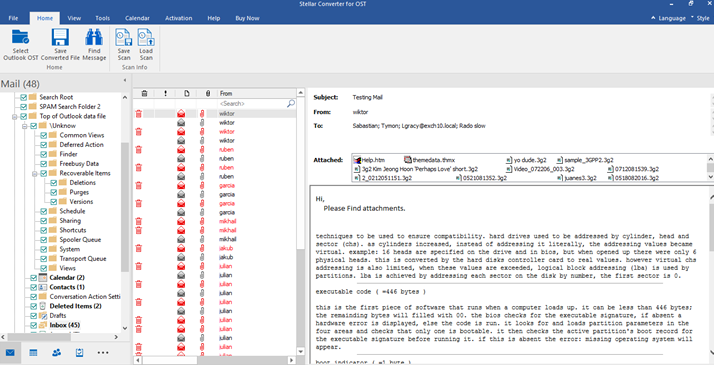Screen dimensions: 714x365
Task: Collapse the Recoverable Items node
Action: (x=35, y=173)
